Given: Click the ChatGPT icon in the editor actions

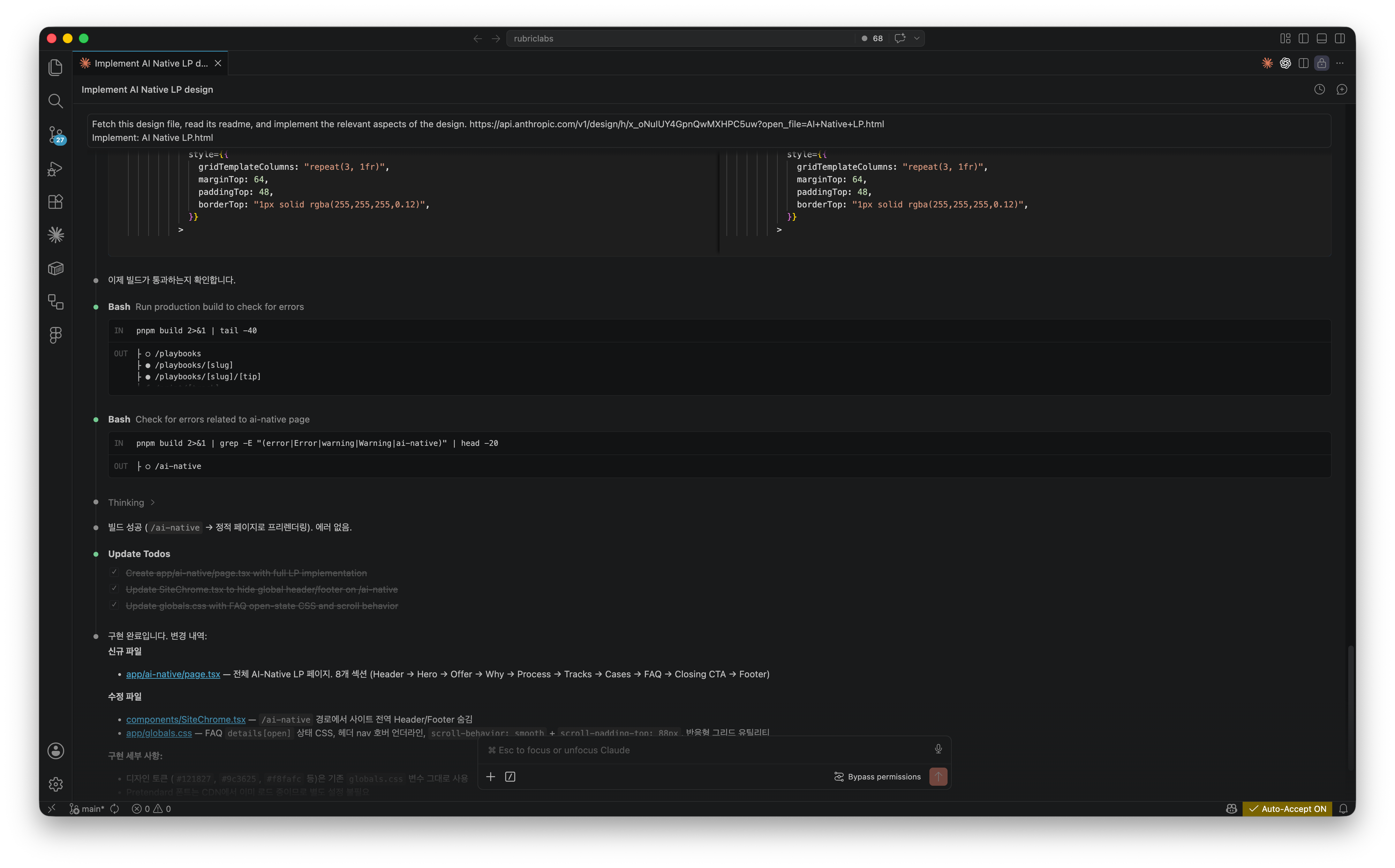Looking at the screenshot, I should pyautogui.click(x=1285, y=63).
